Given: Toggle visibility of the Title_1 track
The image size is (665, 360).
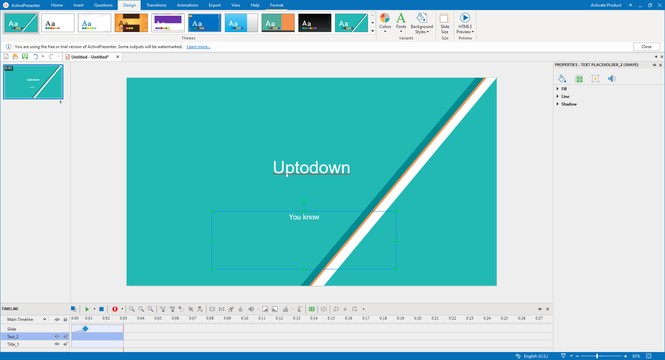Looking at the screenshot, I should click(x=57, y=344).
